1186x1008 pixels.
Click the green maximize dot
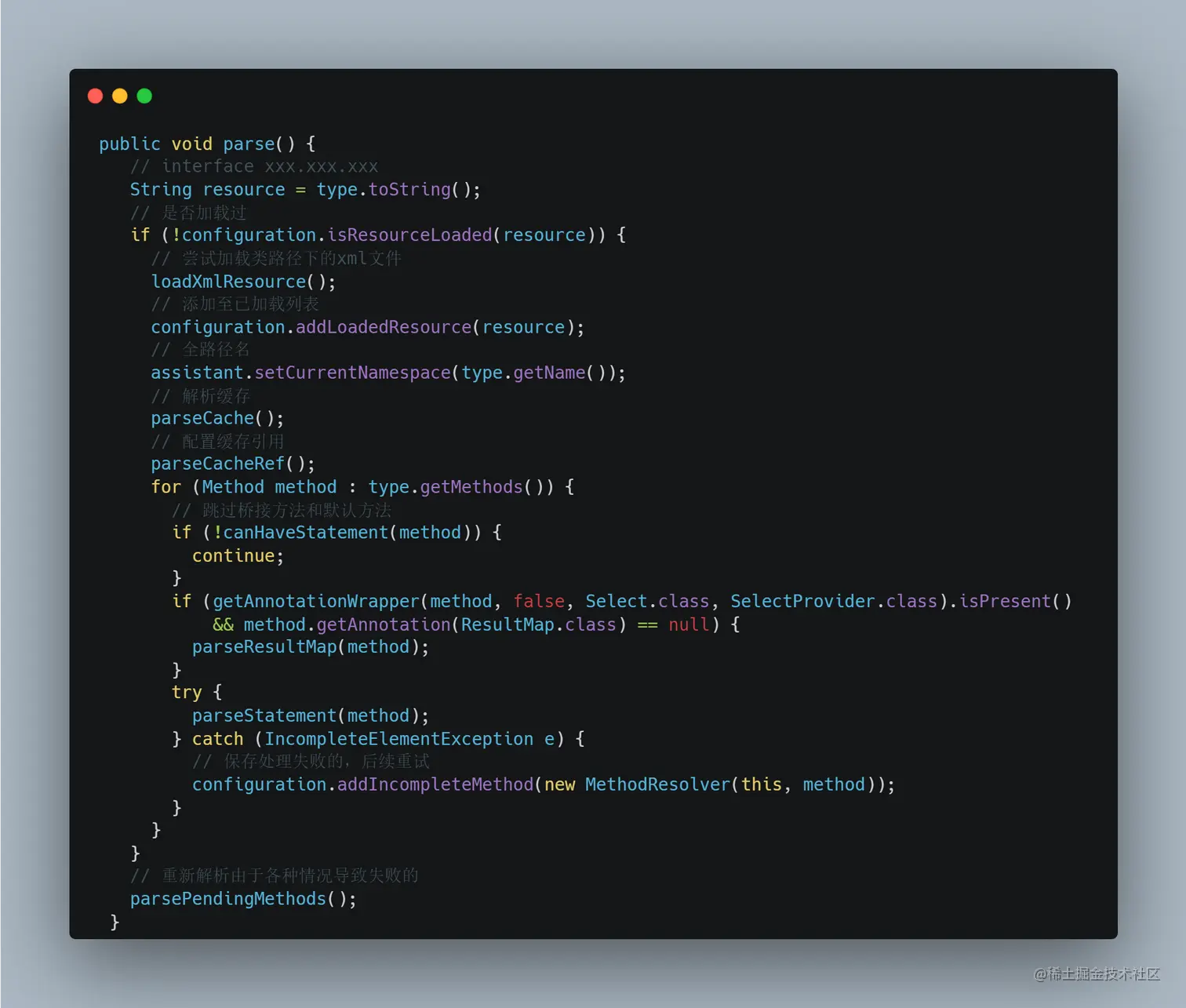click(144, 96)
